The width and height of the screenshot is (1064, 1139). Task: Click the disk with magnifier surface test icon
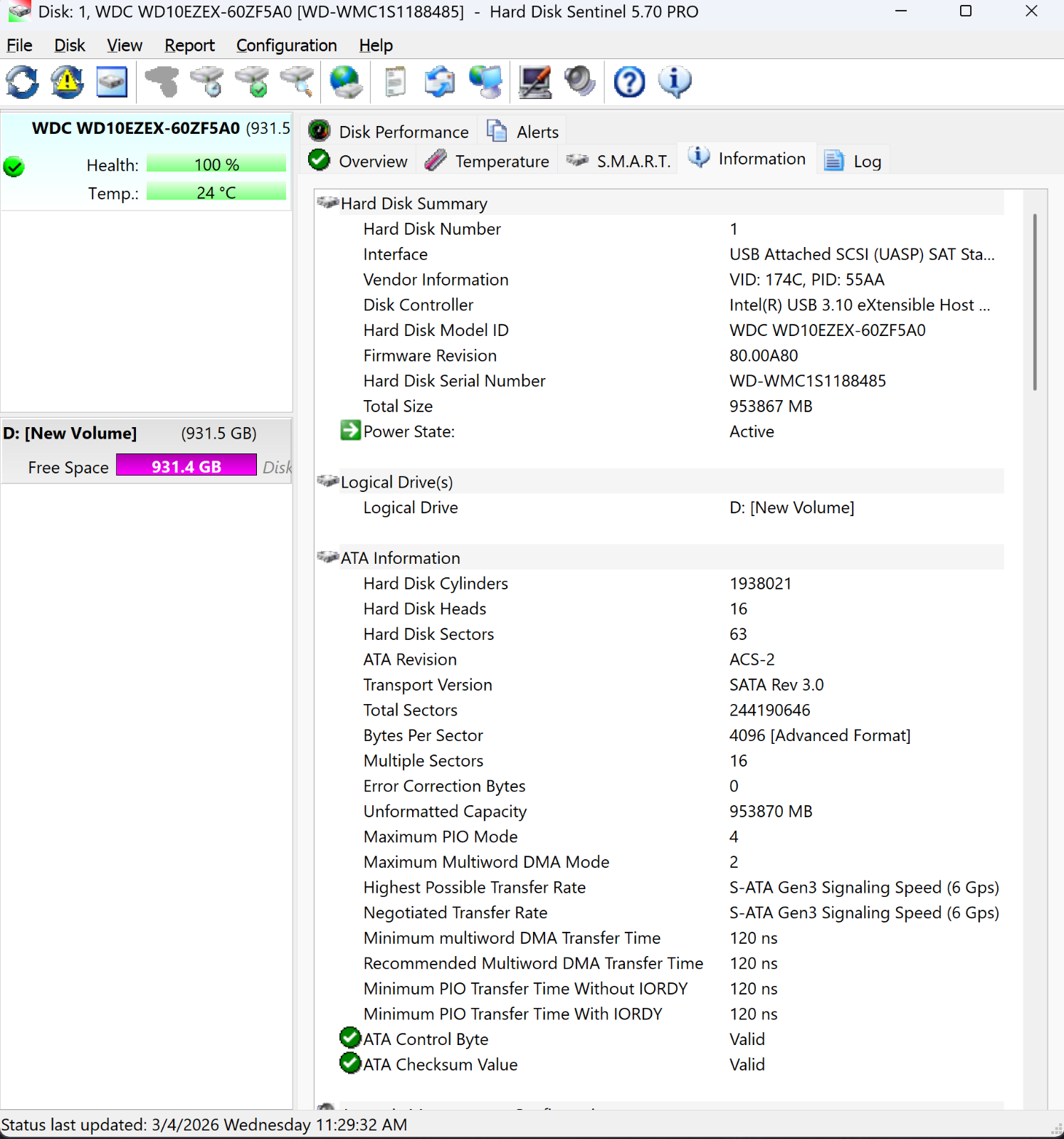(x=297, y=82)
